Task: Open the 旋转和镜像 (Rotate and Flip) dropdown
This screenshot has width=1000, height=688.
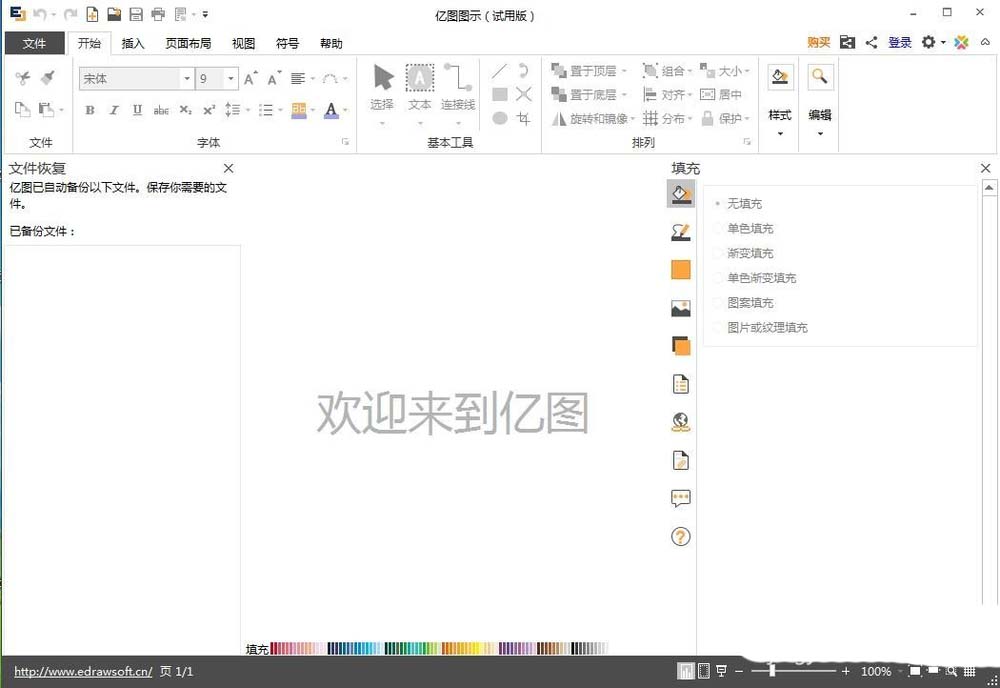Action: [x=590, y=118]
